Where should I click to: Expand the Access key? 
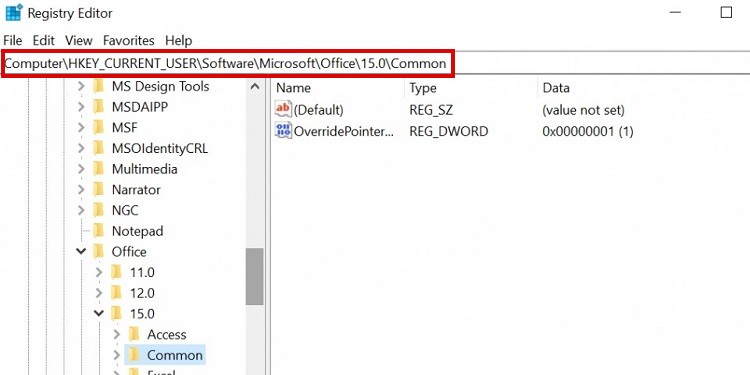point(117,335)
